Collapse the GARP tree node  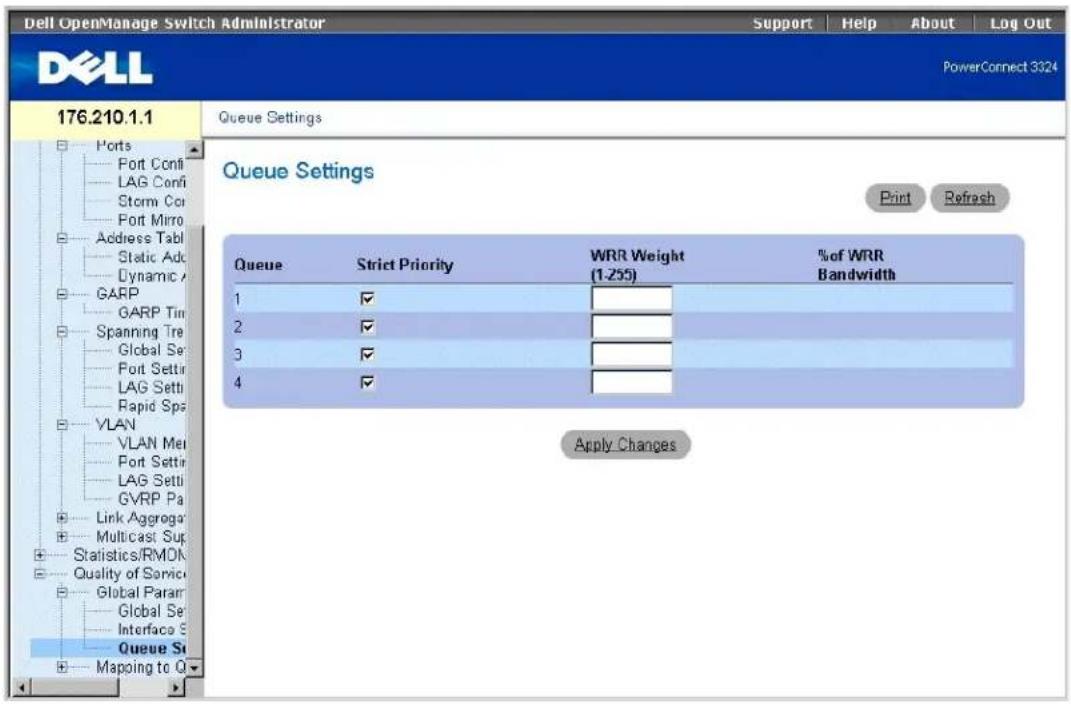click(x=62, y=294)
